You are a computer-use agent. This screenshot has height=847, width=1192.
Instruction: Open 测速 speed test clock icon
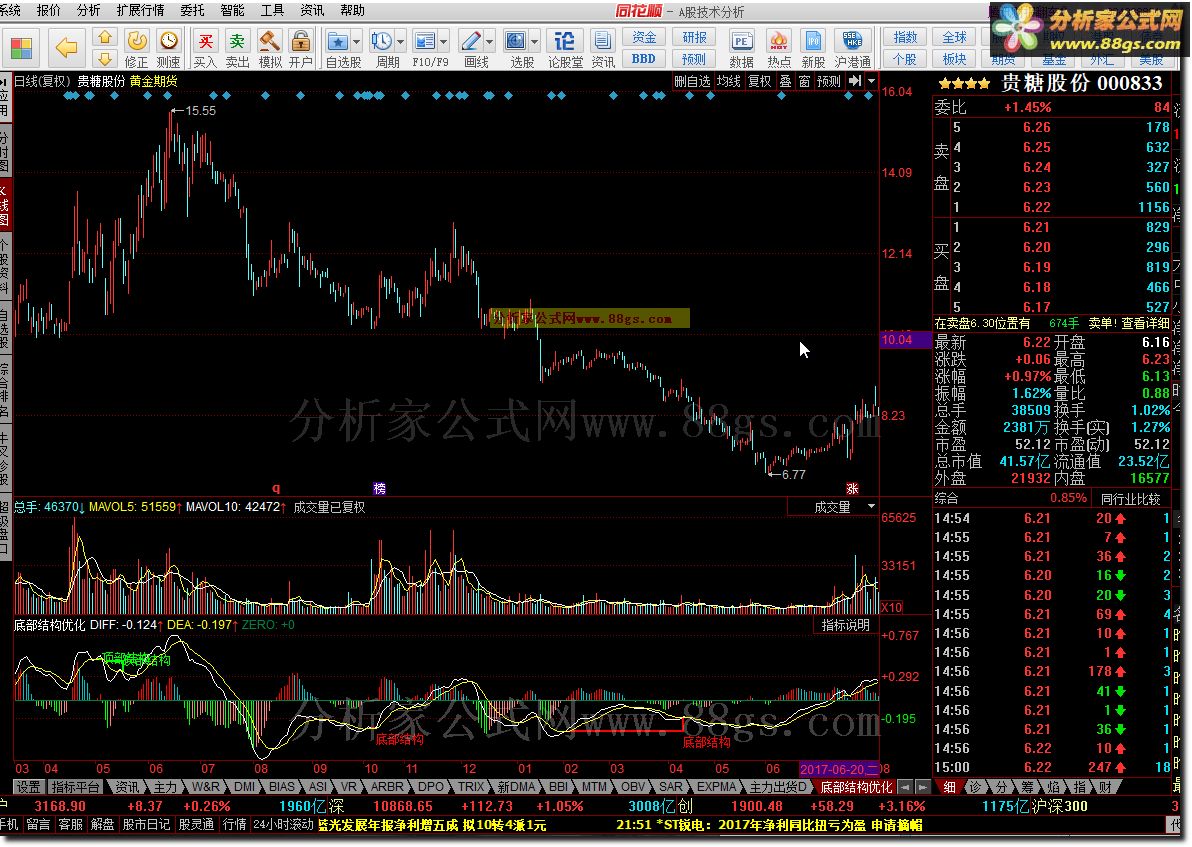(x=169, y=49)
